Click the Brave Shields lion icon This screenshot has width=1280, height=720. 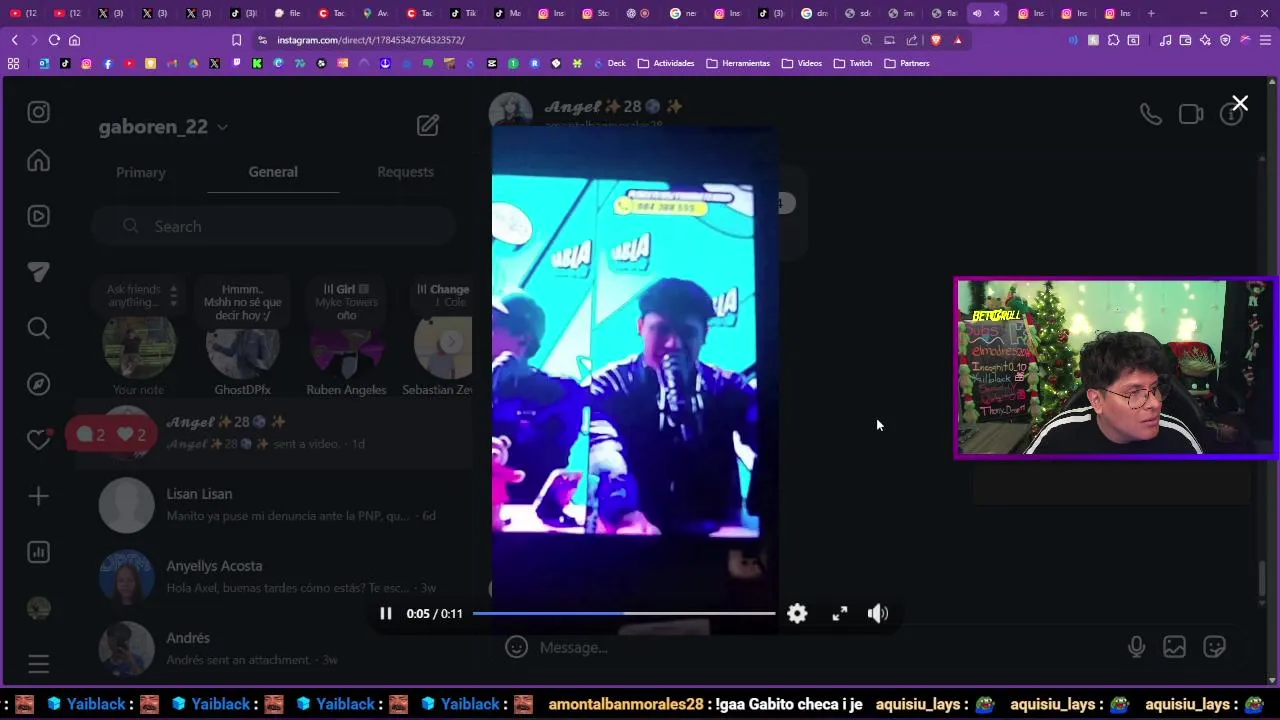935,40
